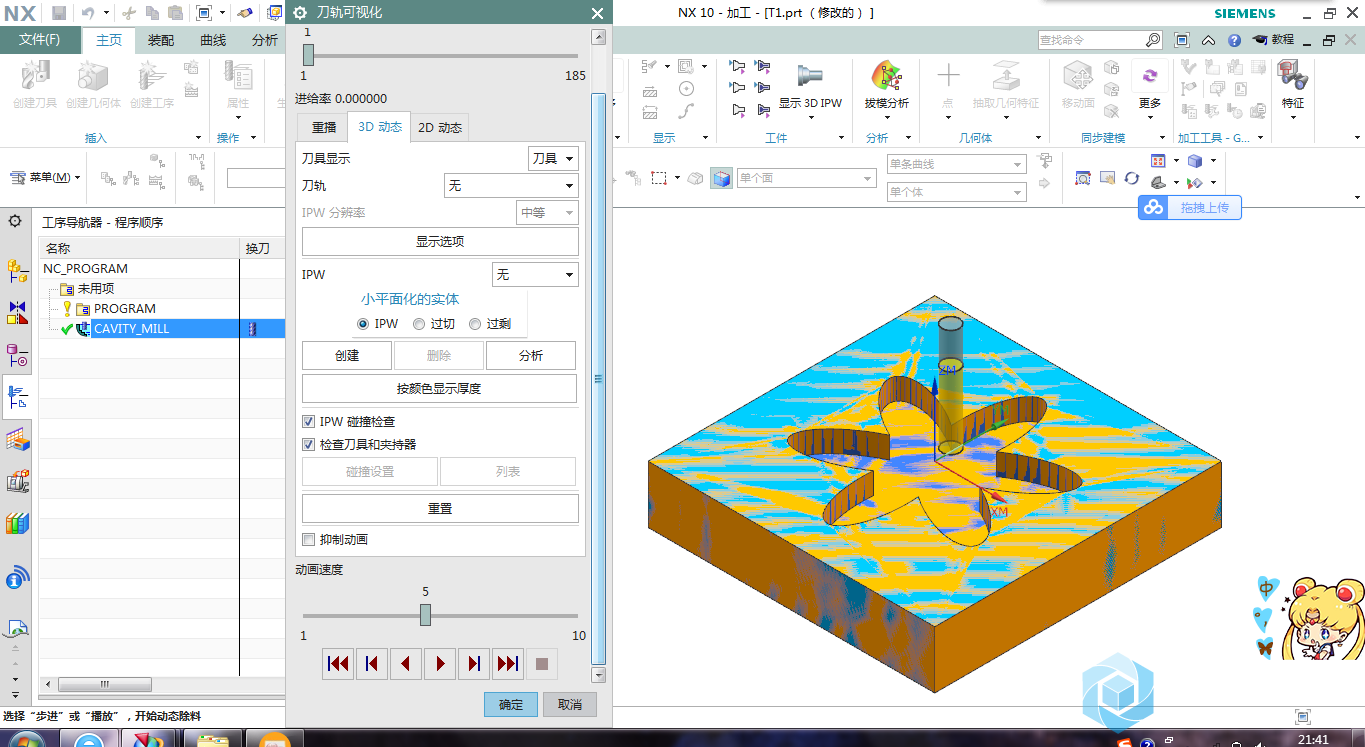This screenshot has width=1365, height=747.
Task: Click the rewind to start playback button
Action: pyautogui.click(x=338, y=663)
